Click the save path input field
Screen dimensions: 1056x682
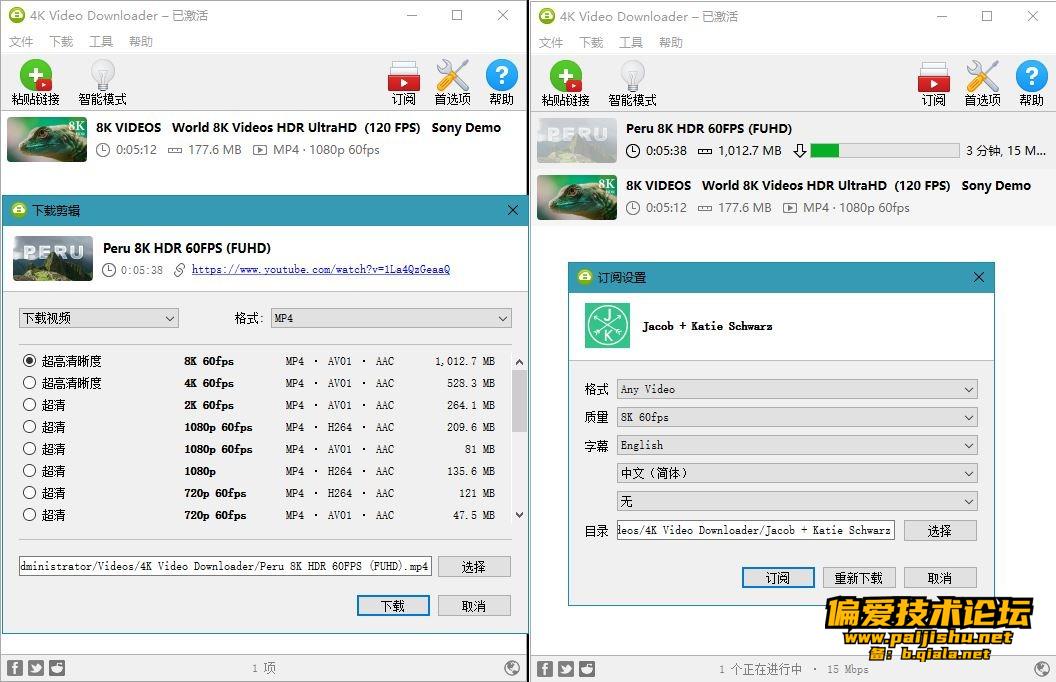click(x=225, y=566)
